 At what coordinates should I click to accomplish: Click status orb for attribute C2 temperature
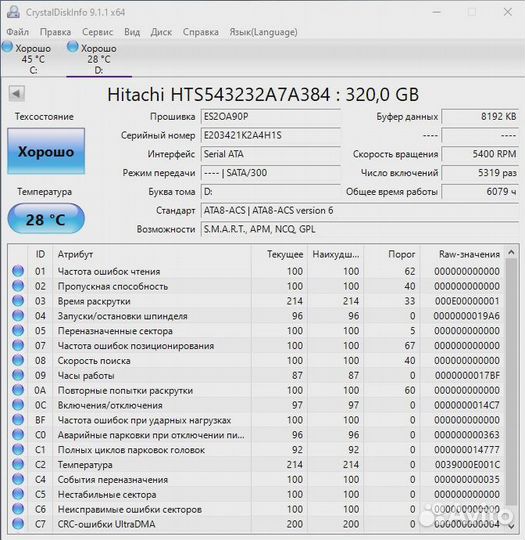click(x=18, y=464)
